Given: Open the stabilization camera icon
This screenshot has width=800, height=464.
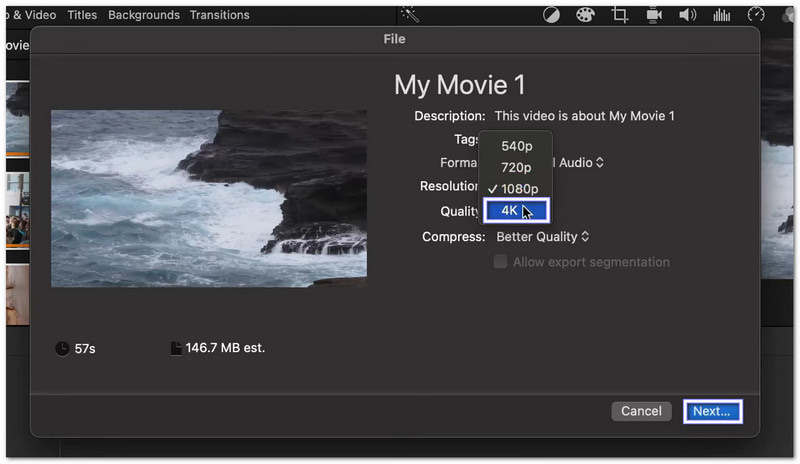Looking at the screenshot, I should tap(654, 15).
